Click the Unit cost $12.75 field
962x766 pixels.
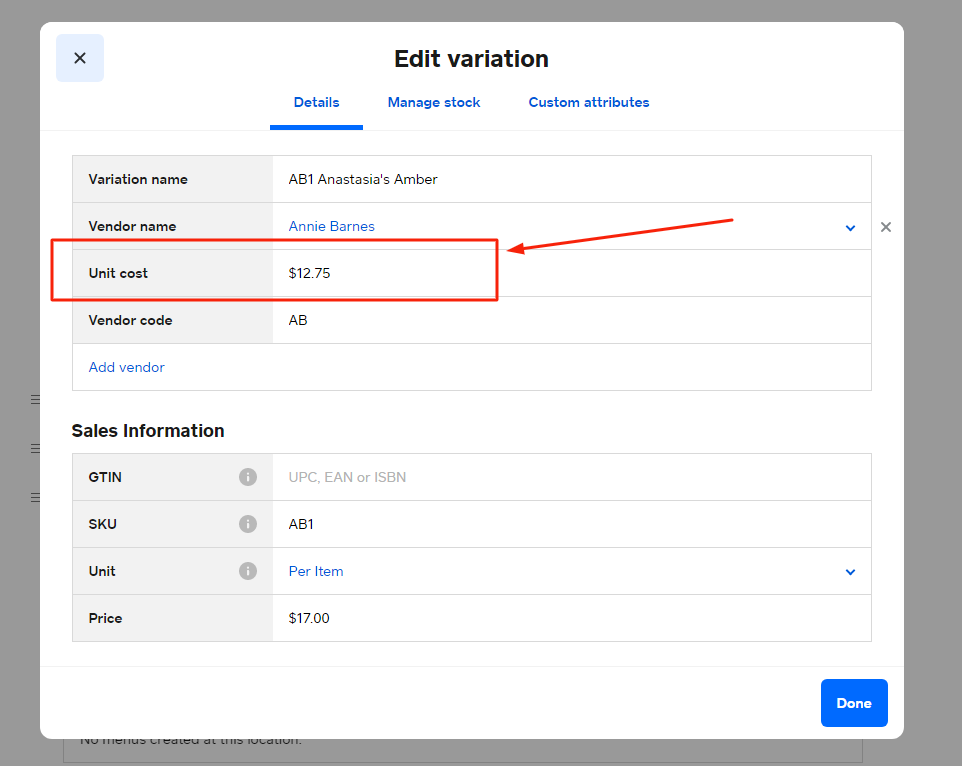(x=570, y=273)
